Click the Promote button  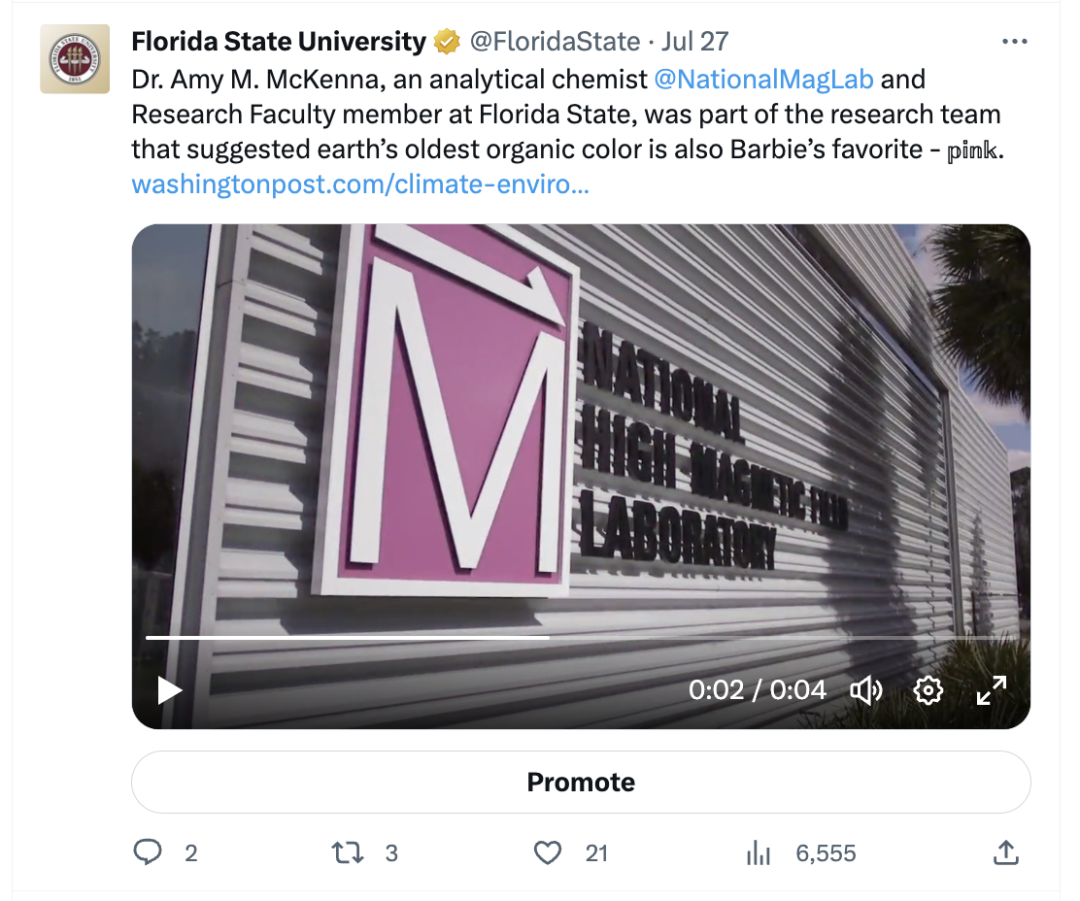(580, 782)
